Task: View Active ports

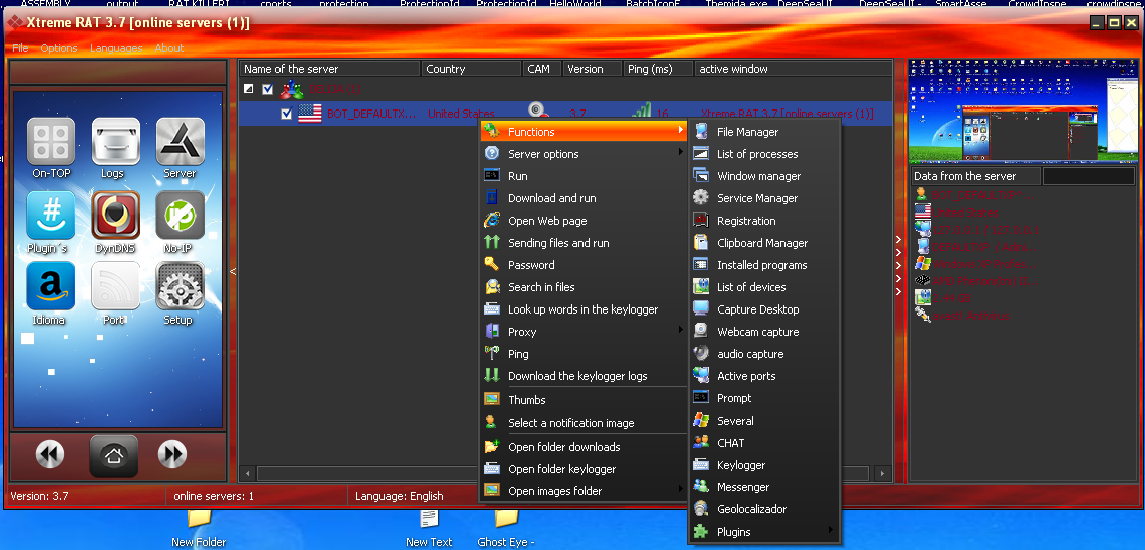Action: [x=764, y=376]
